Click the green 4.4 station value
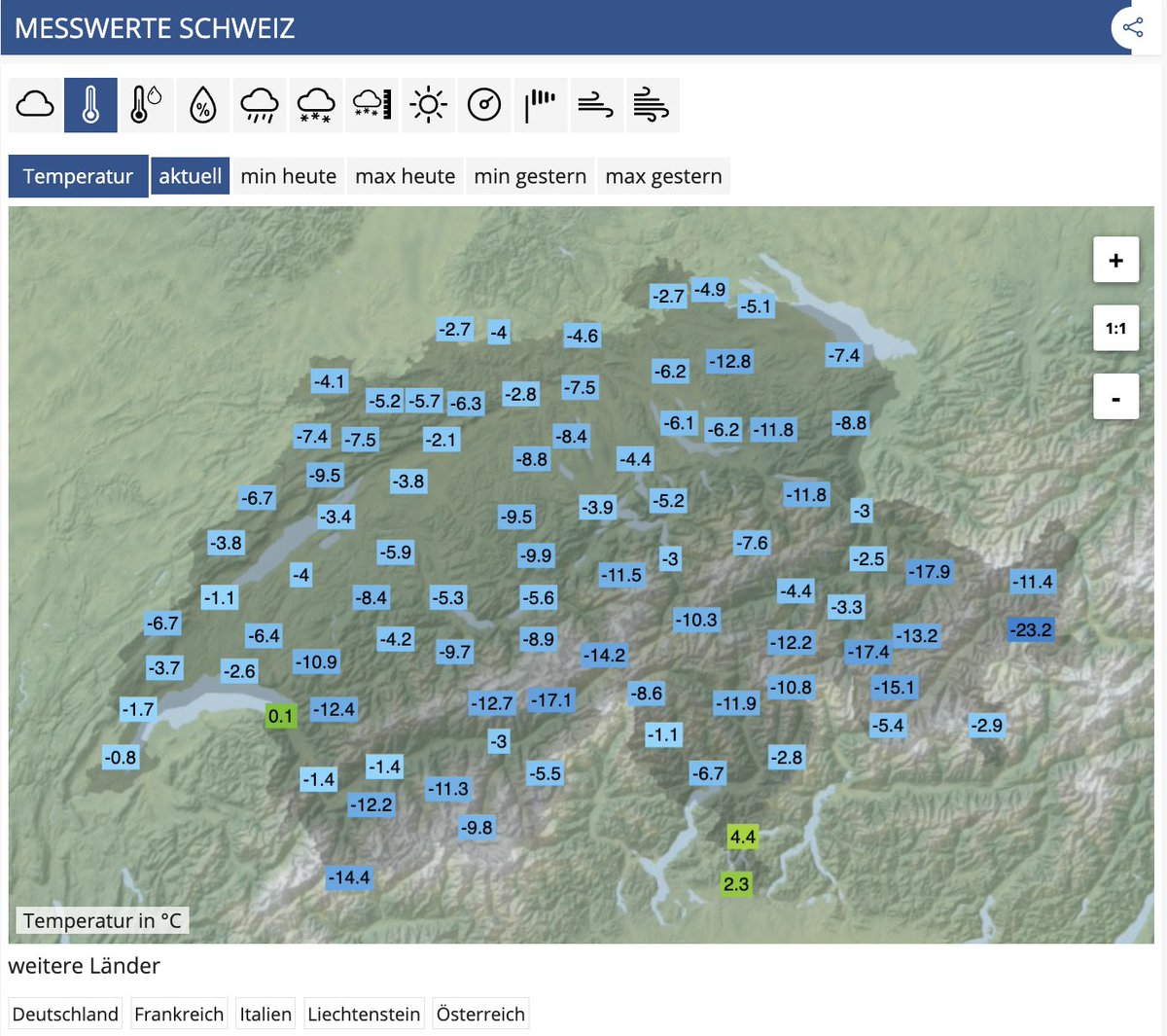The width and height of the screenshot is (1167, 1036). coord(743,837)
